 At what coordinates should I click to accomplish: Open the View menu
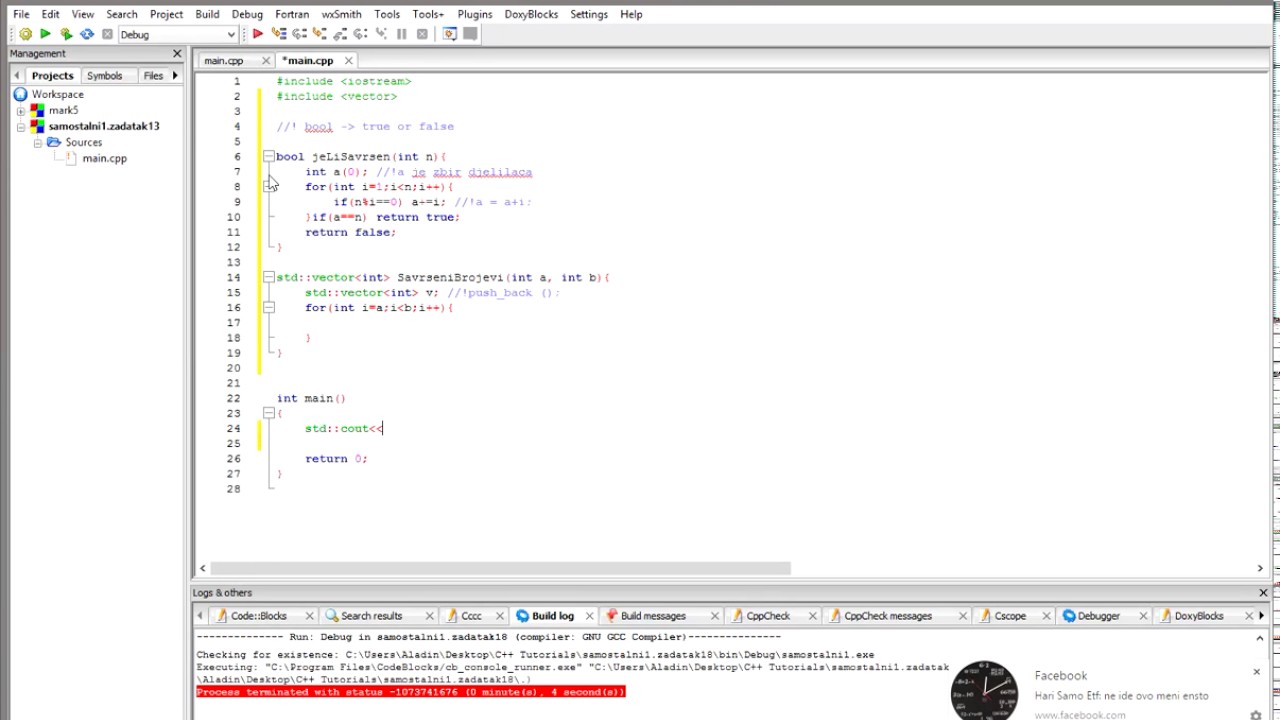pyautogui.click(x=83, y=14)
